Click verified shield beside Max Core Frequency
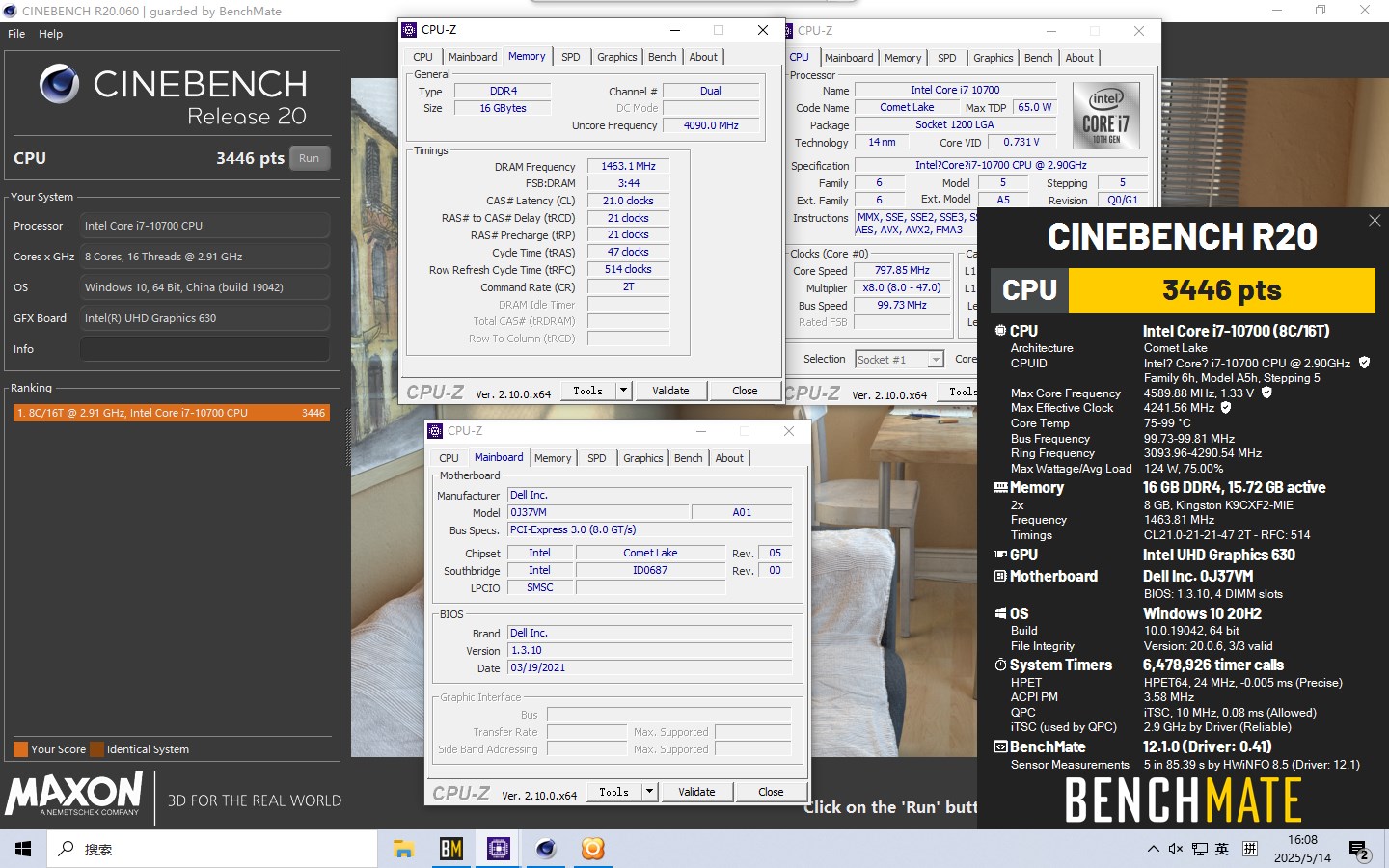The image size is (1389, 868). [1266, 393]
